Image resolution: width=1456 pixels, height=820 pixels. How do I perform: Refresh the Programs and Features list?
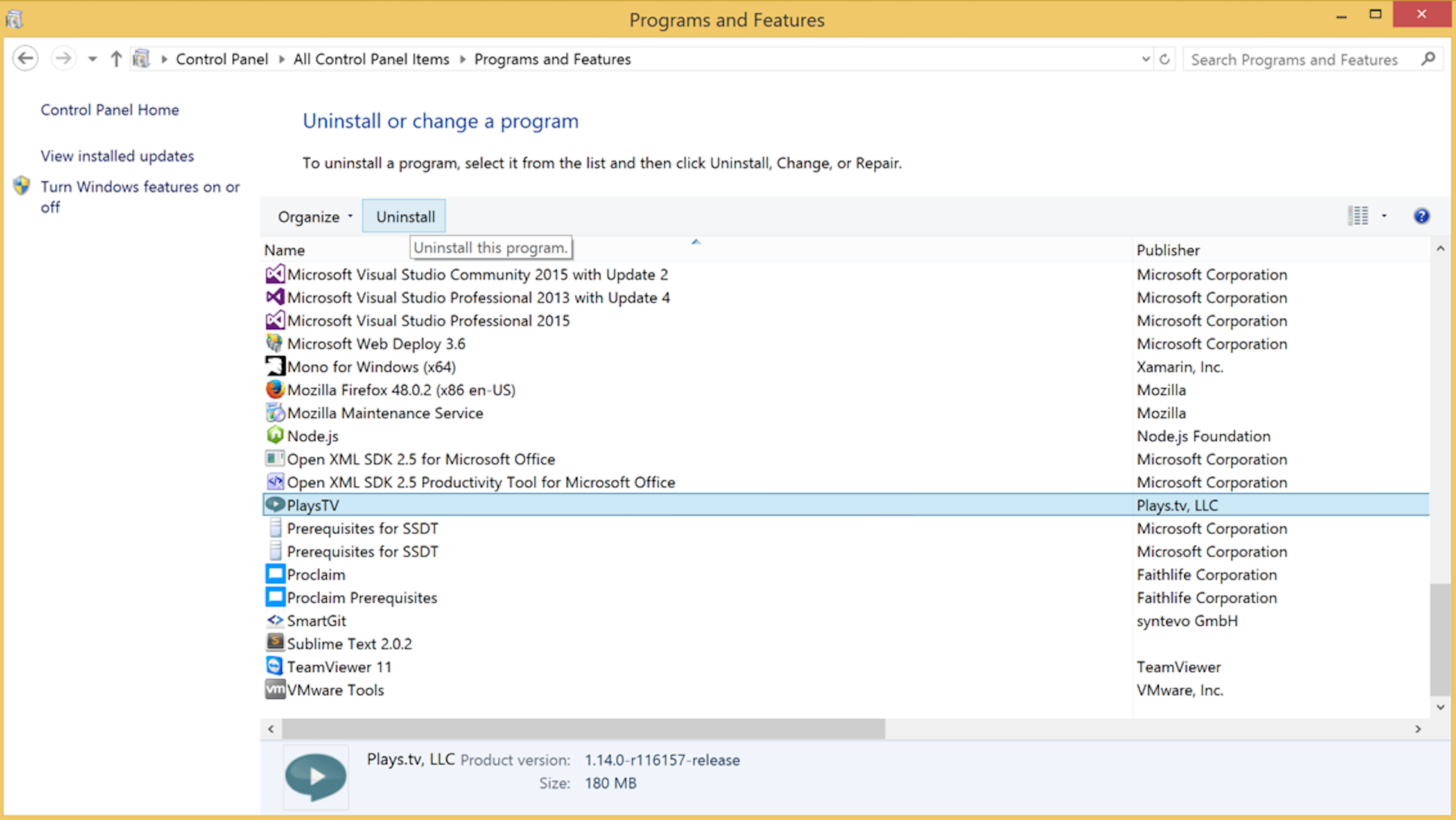pos(1165,59)
